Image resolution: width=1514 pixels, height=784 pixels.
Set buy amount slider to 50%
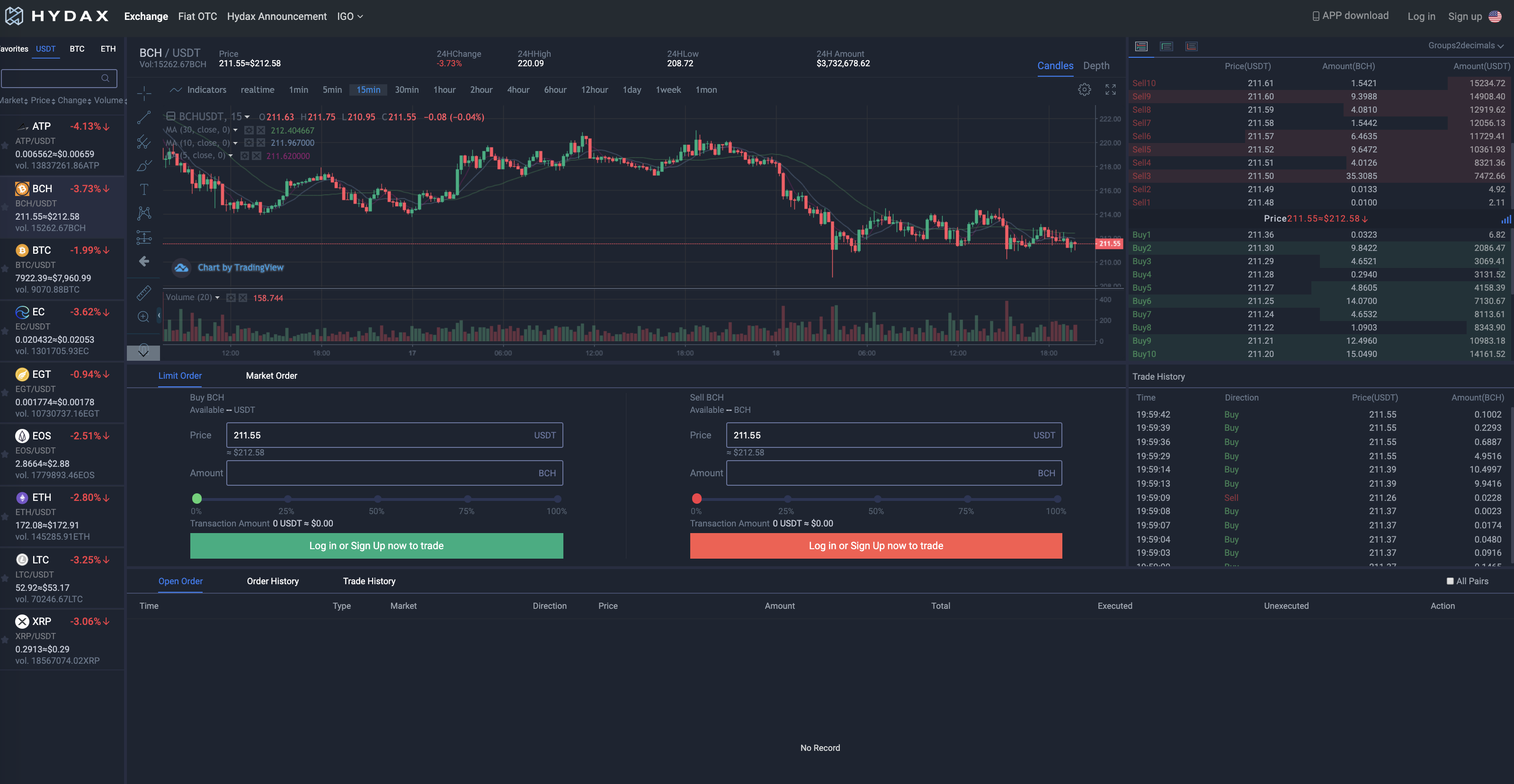tap(377, 499)
